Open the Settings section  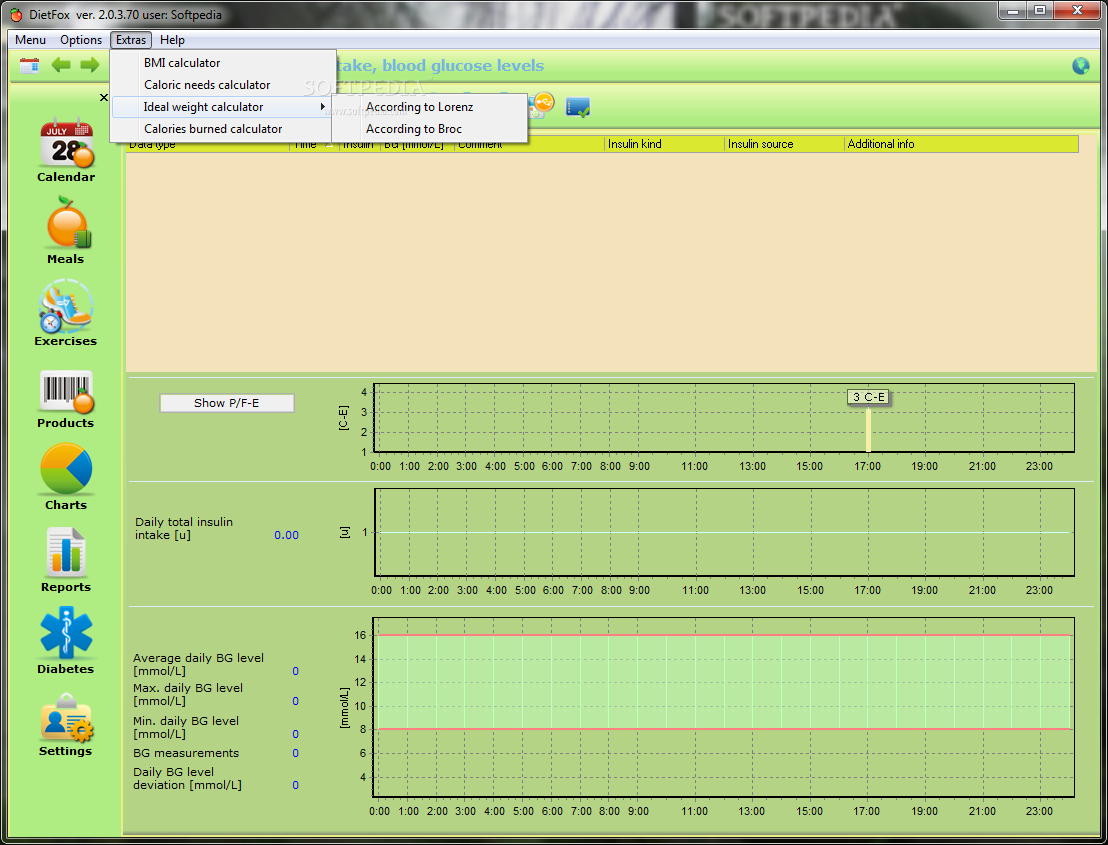66,725
